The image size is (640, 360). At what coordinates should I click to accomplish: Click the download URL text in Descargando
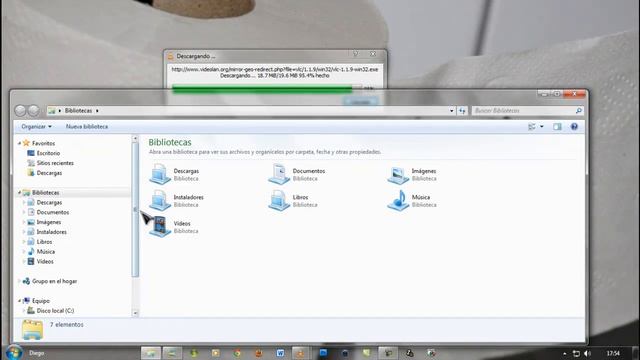[x=275, y=69]
